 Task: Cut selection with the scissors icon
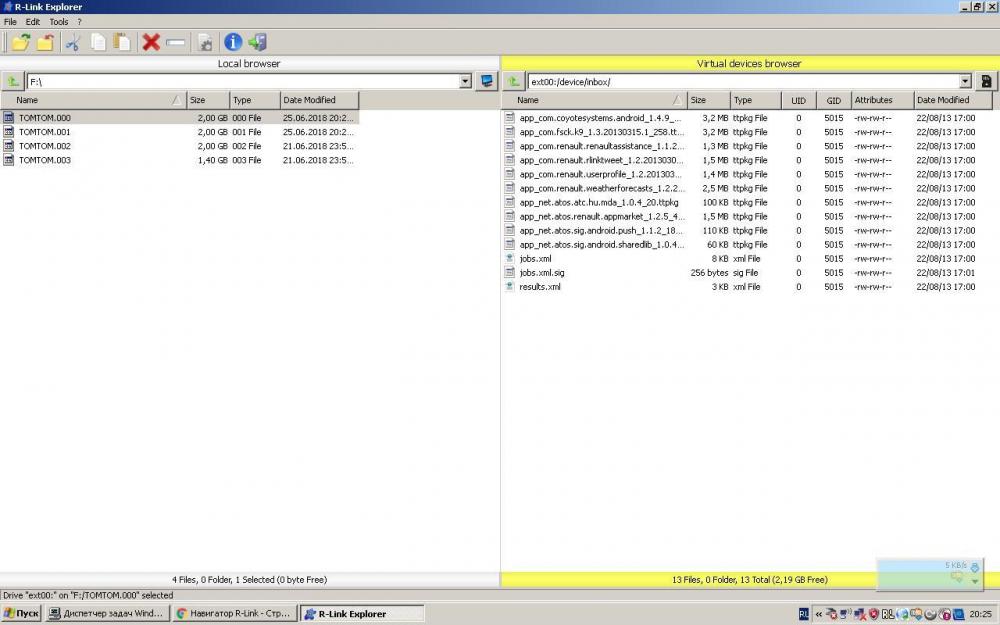click(73, 42)
